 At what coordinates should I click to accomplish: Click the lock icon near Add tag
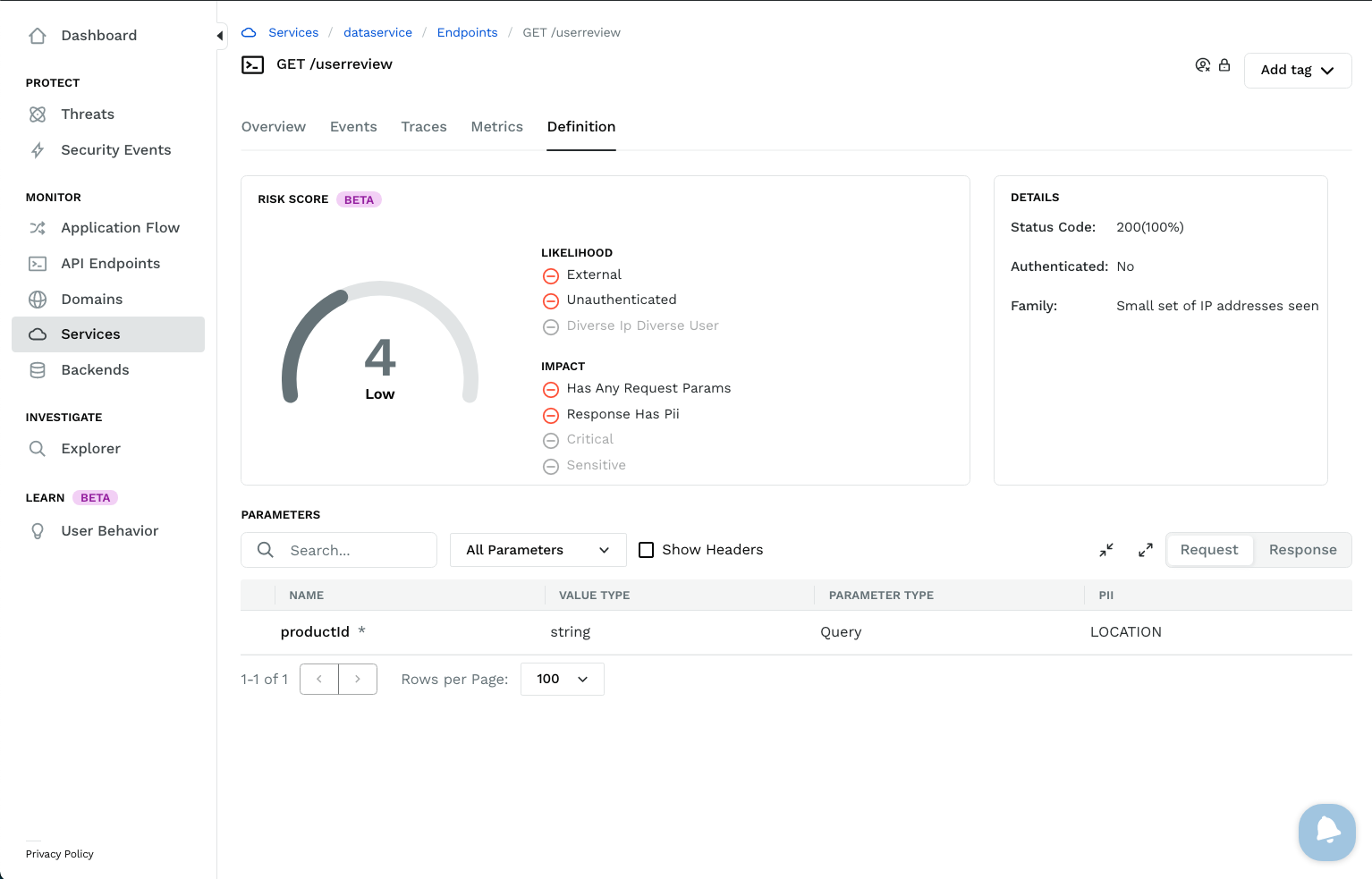pyautogui.click(x=1224, y=65)
